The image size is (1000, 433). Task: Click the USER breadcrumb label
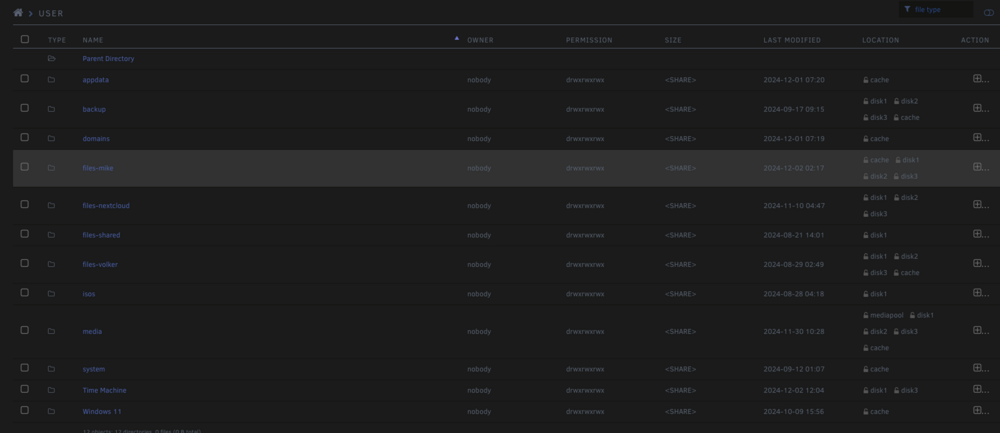(x=51, y=13)
